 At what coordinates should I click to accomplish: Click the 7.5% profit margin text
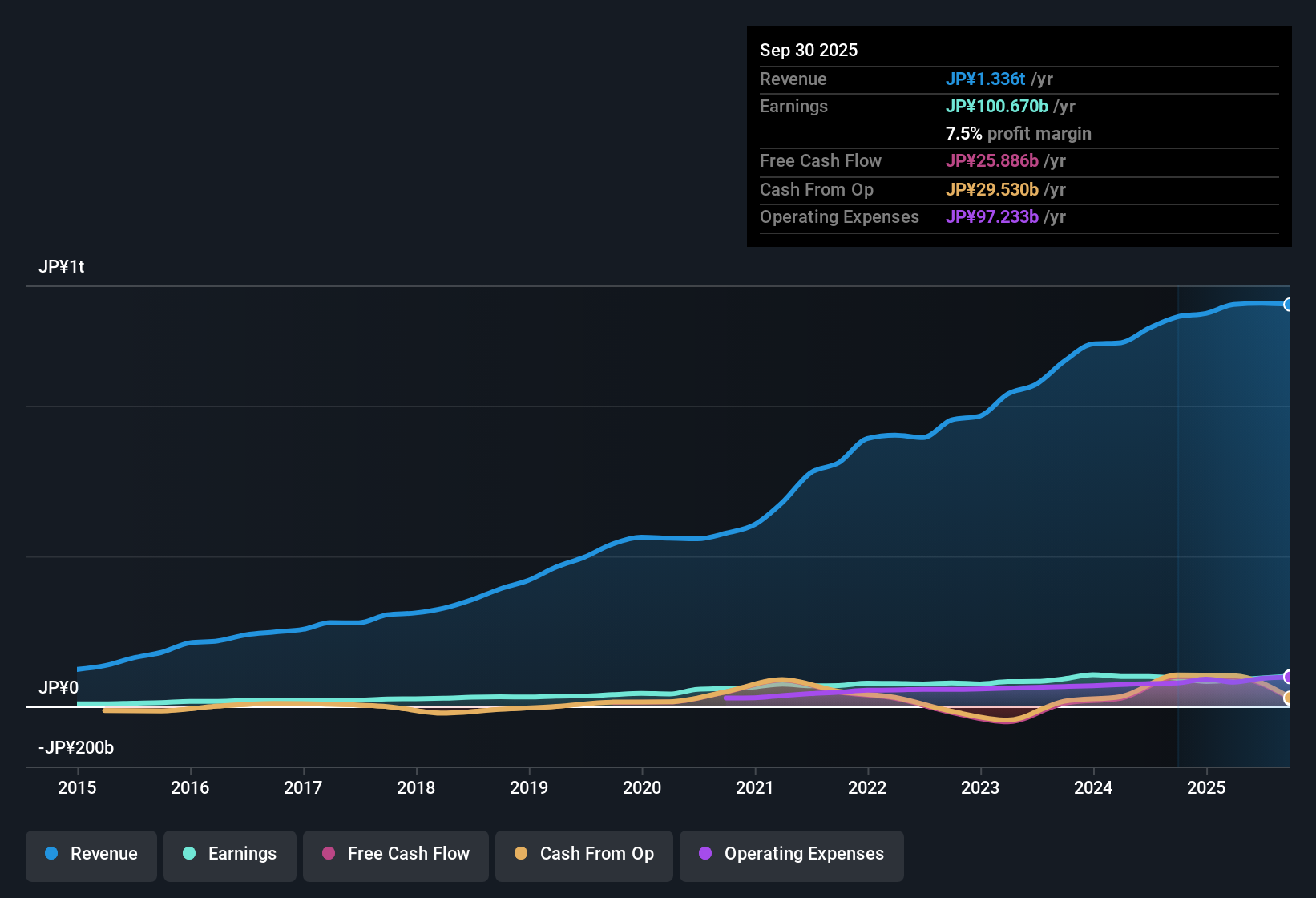tap(1019, 134)
